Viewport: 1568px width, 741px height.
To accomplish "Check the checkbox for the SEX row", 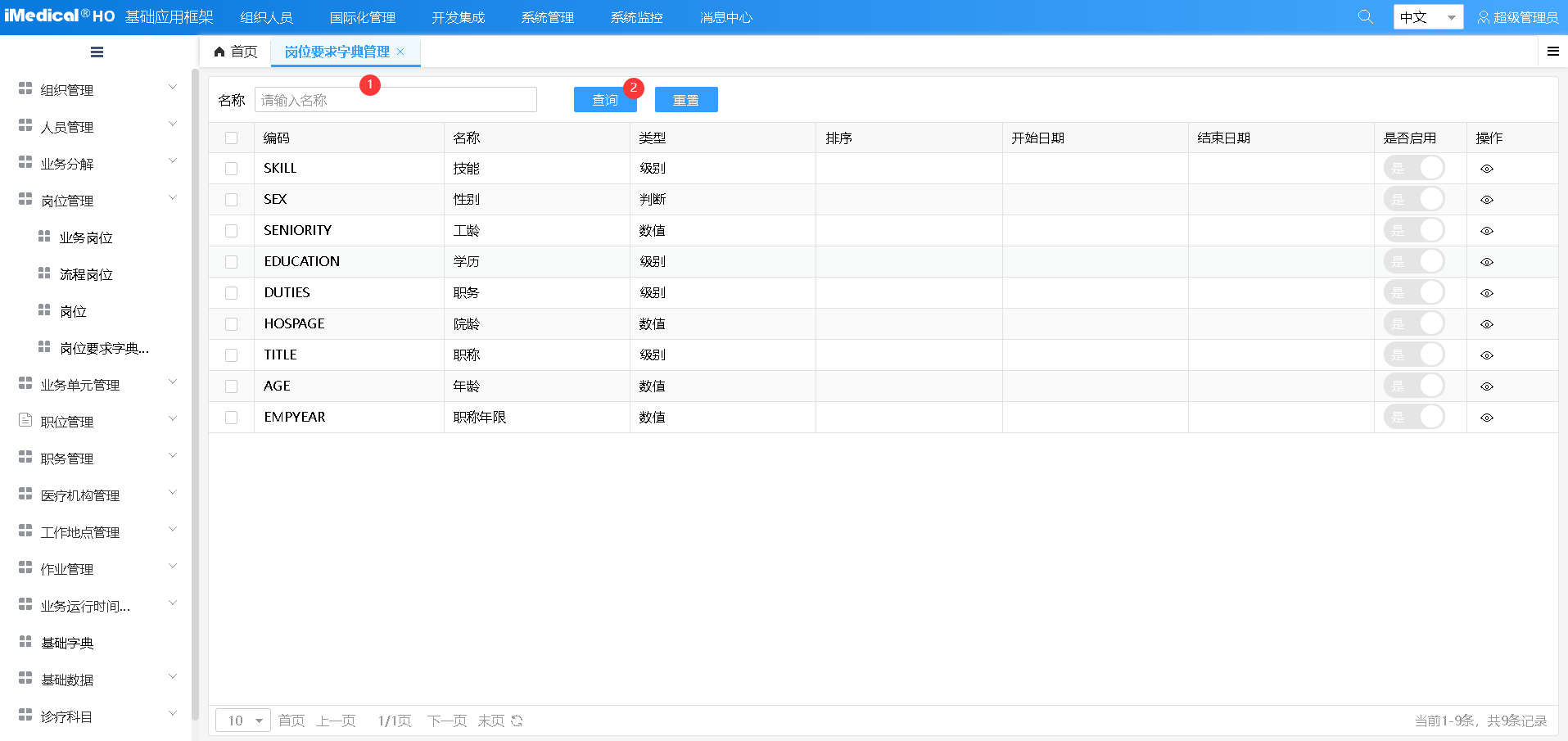I will [232, 199].
